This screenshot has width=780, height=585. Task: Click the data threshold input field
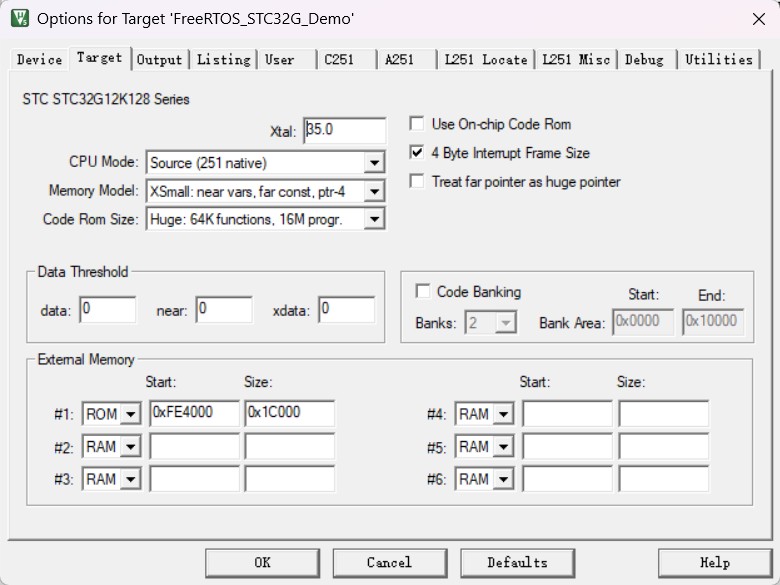107,309
